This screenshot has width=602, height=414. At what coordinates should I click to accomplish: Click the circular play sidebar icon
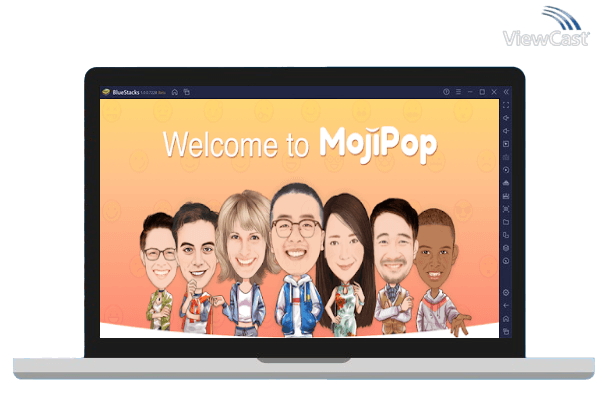[506, 170]
